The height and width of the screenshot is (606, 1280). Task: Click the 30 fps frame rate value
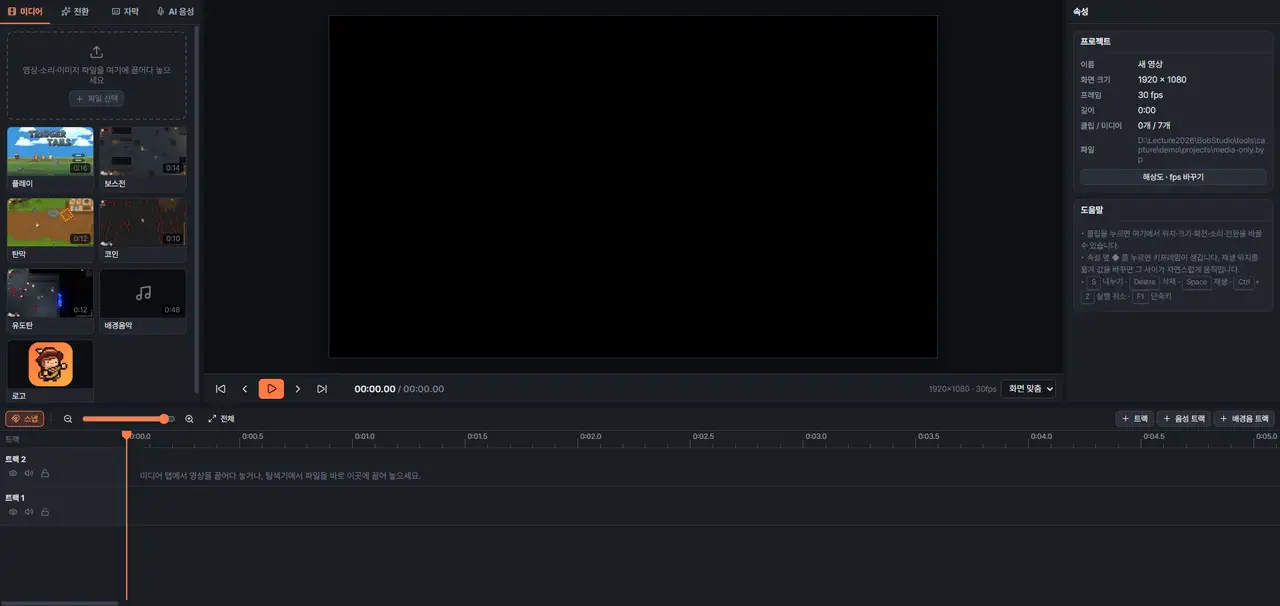coord(1150,95)
